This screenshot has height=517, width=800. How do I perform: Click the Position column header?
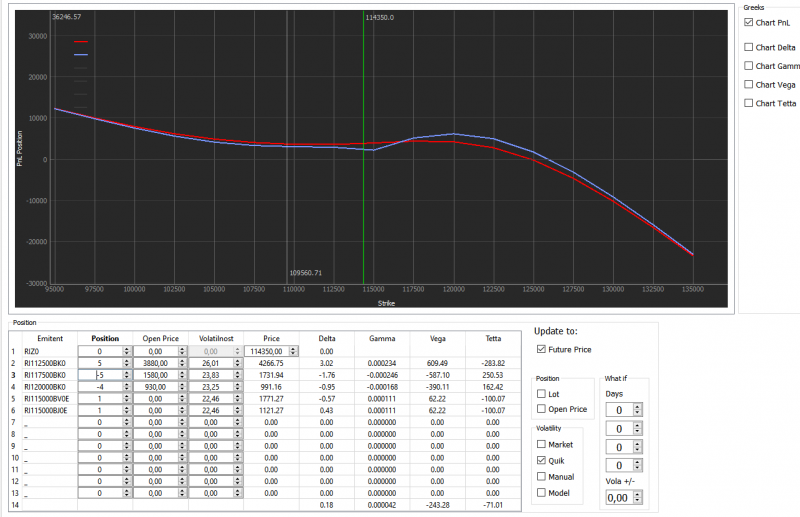click(105, 338)
